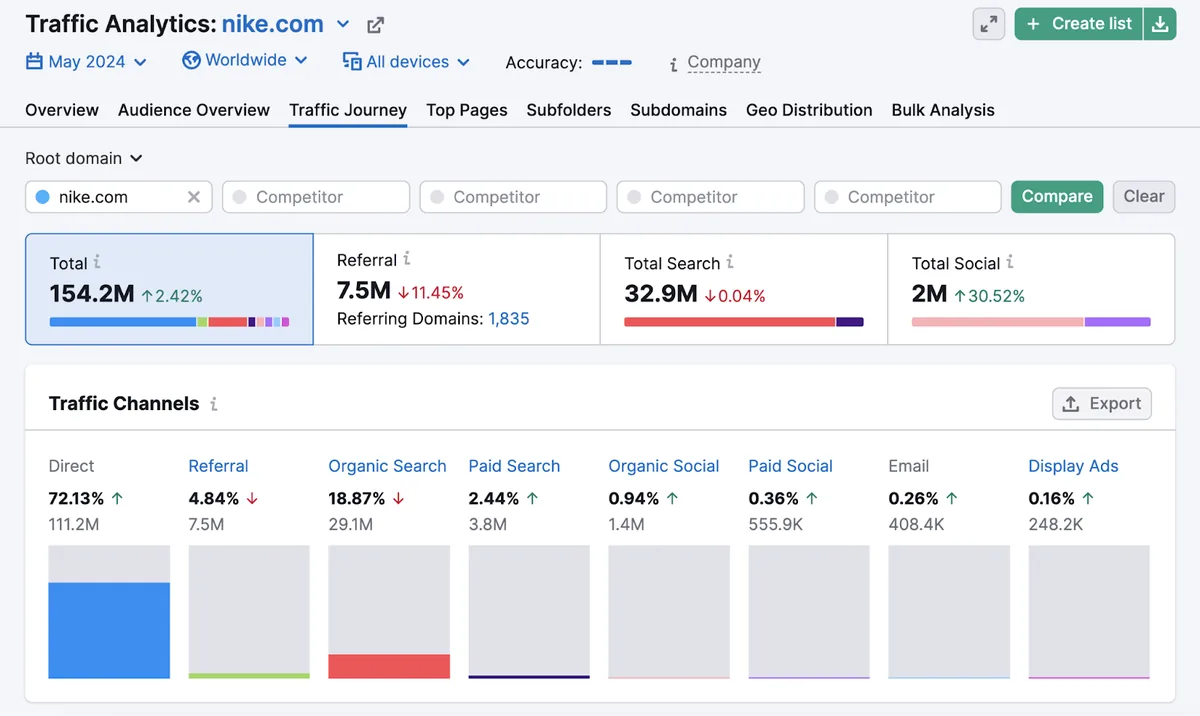Click the Export button
This screenshot has height=716, width=1200.
(1102, 404)
